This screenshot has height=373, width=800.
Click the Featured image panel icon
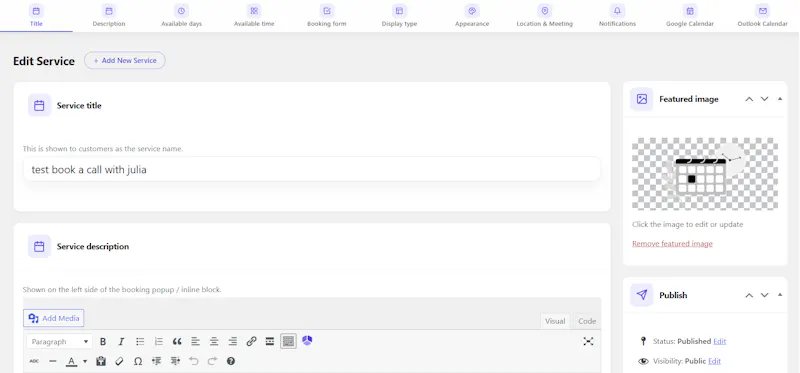[642, 99]
